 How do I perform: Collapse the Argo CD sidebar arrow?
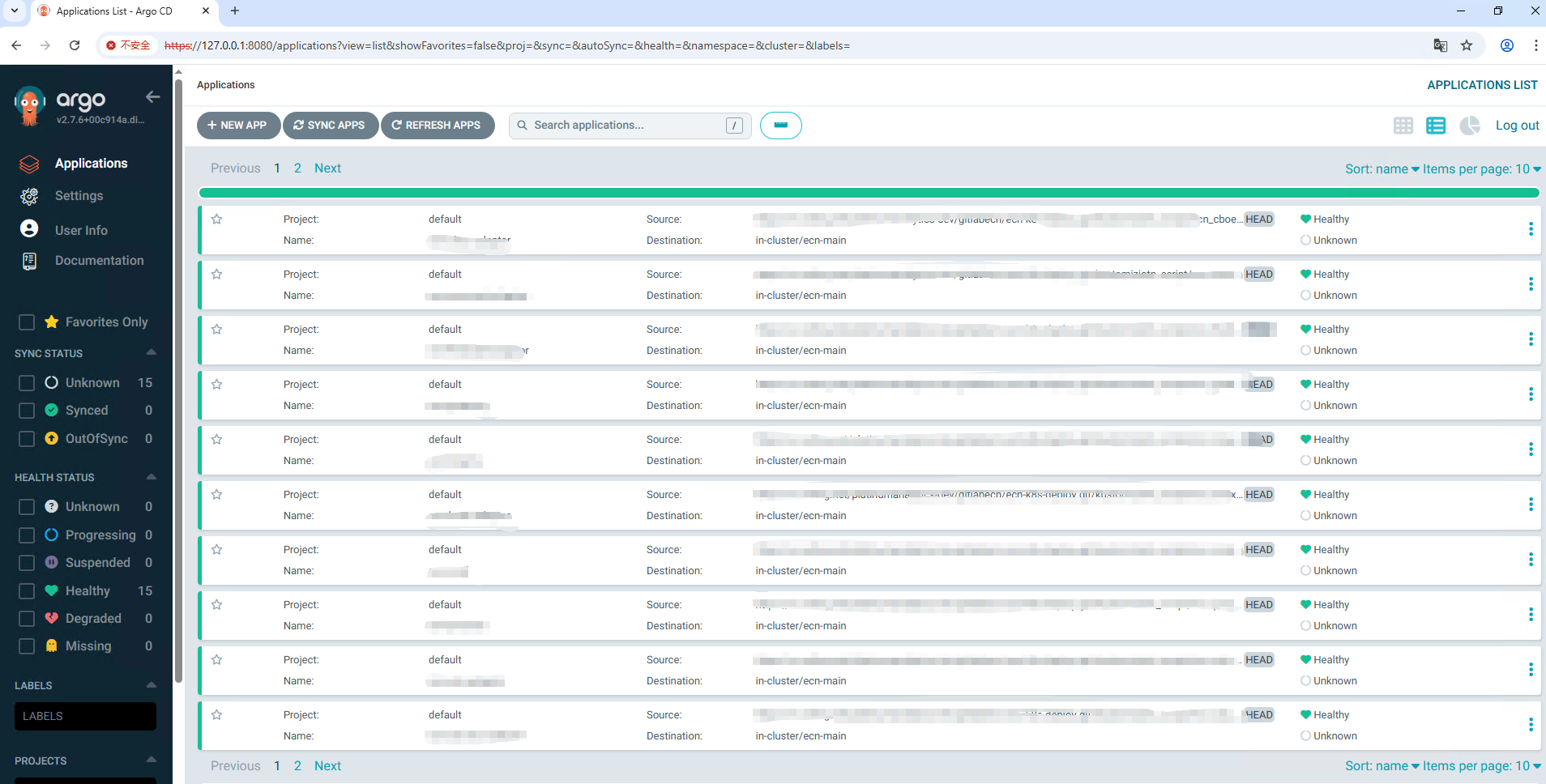[x=152, y=97]
